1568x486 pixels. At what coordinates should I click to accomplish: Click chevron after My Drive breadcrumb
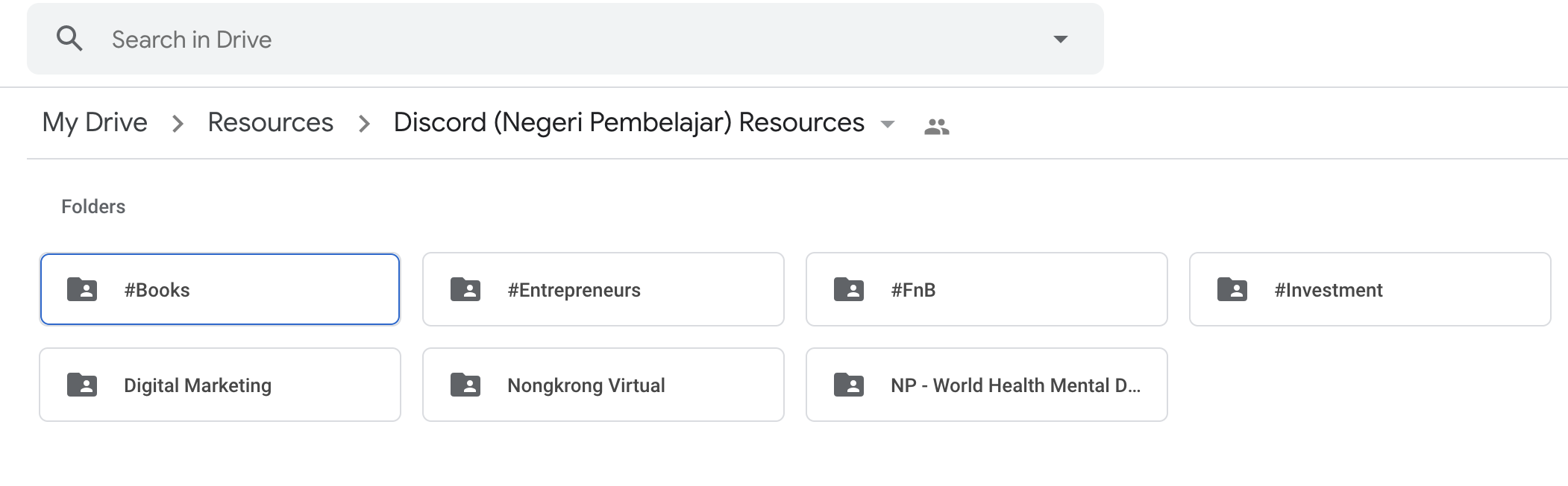tap(178, 124)
